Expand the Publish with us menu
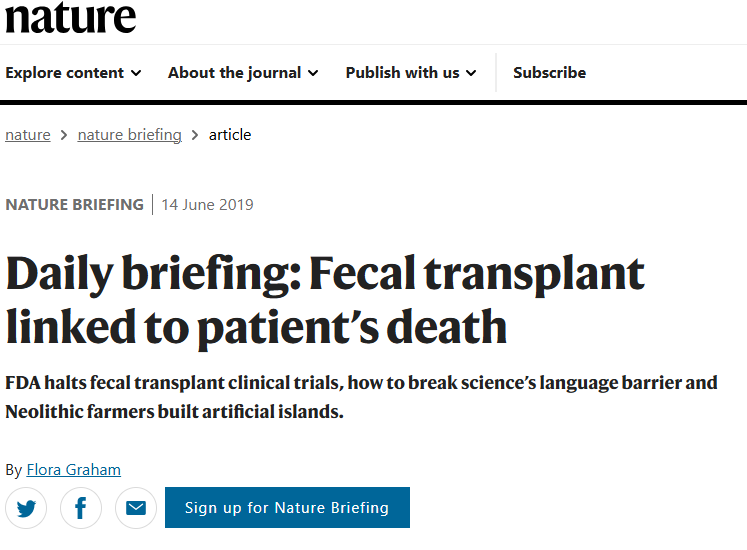The width and height of the screenshot is (747, 550). tap(411, 73)
